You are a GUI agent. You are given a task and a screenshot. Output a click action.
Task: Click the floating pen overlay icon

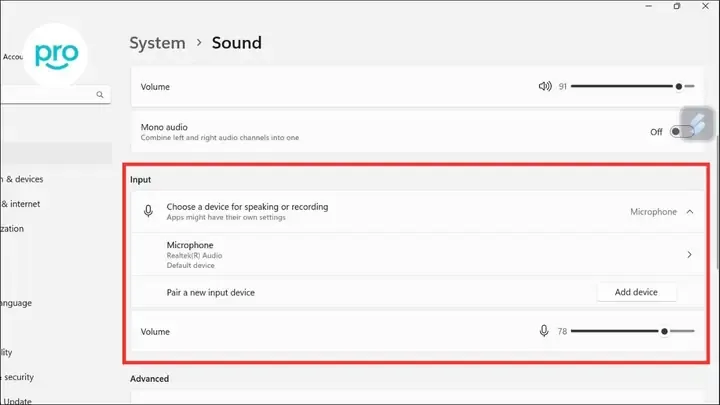(x=697, y=124)
